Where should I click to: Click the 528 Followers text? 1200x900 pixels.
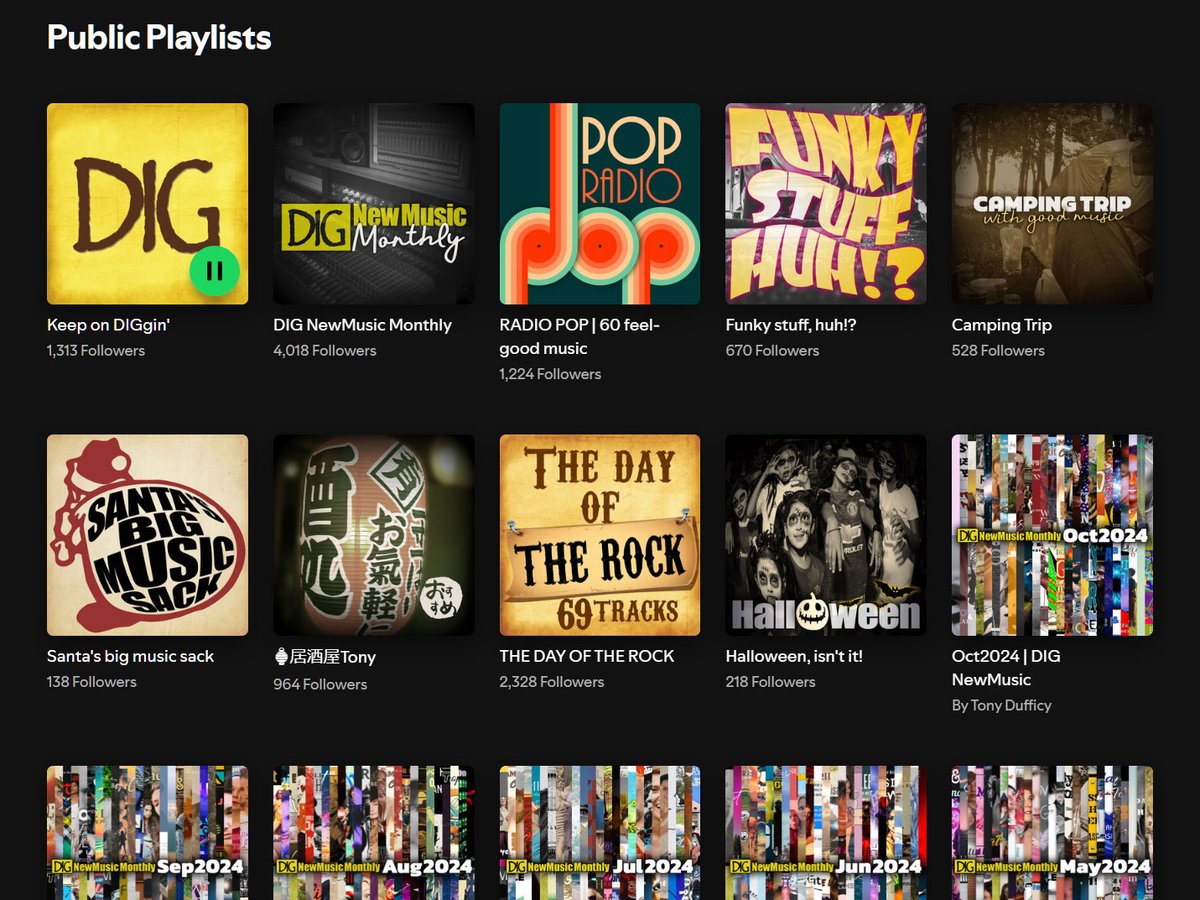pos(998,351)
